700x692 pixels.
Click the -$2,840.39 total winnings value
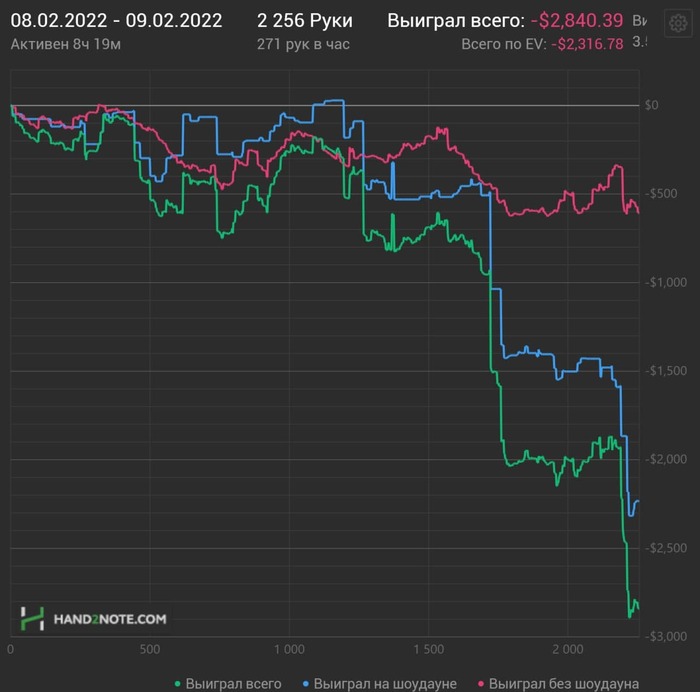577,21
